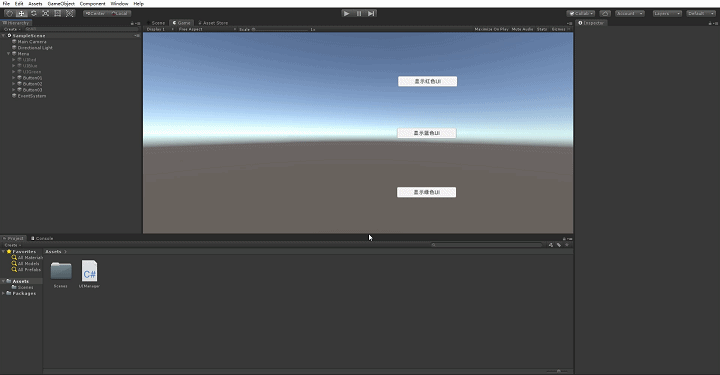Viewport: 720px width, 375px height.
Task: Switch to the Console tab
Action: (42, 238)
